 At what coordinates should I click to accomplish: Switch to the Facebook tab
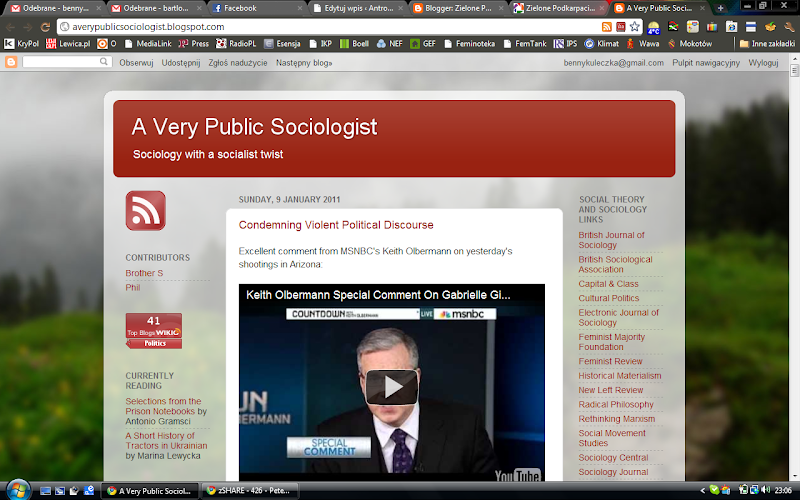256,8
